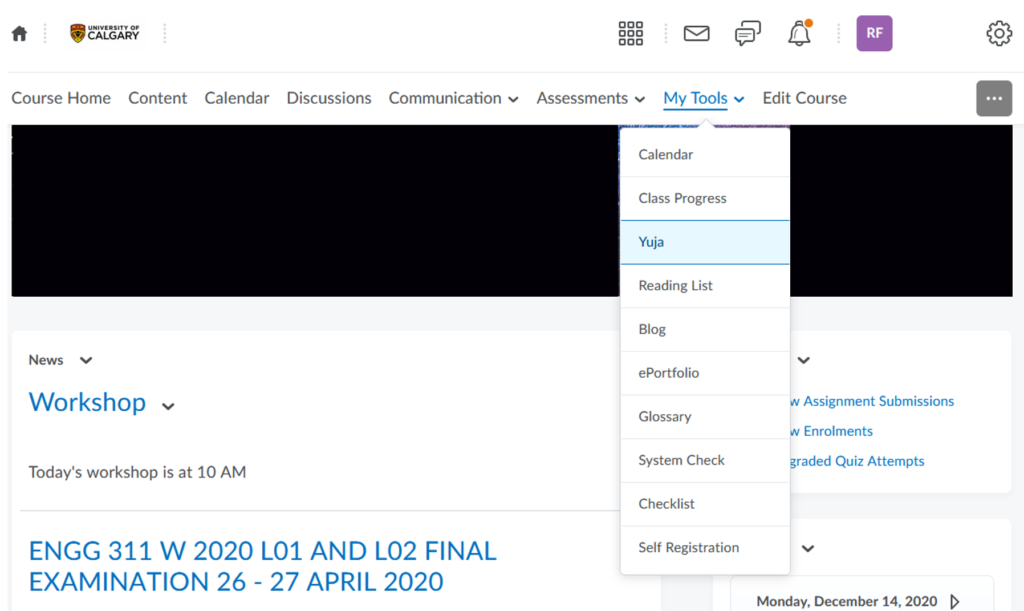
Task: Open the course selector grid icon
Action: (x=630, y=33)
